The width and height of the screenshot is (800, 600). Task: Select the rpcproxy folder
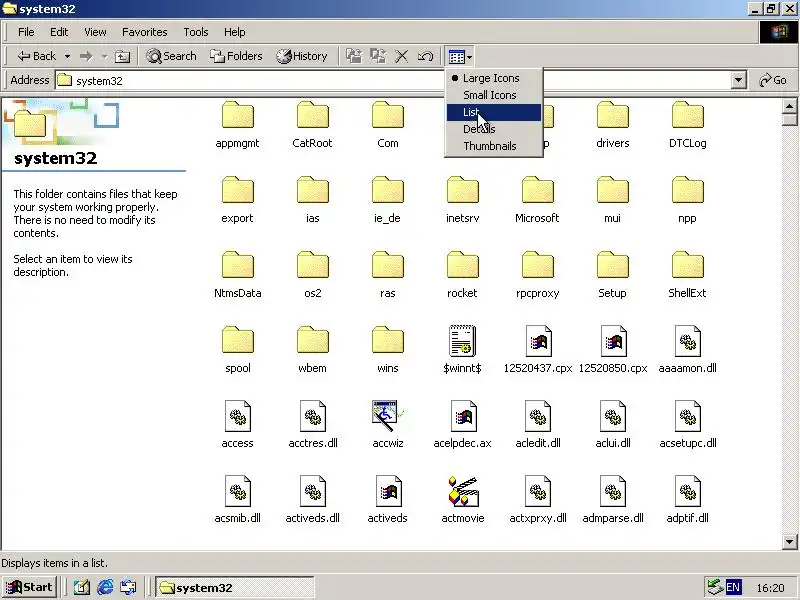click(x=537, y=275)
